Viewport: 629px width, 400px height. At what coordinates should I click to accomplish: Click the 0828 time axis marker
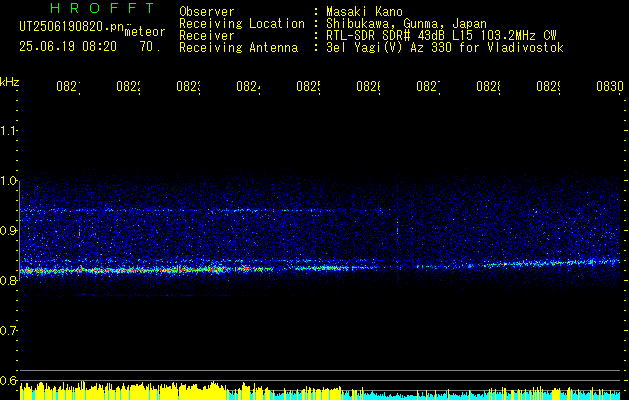coord(488,87)
